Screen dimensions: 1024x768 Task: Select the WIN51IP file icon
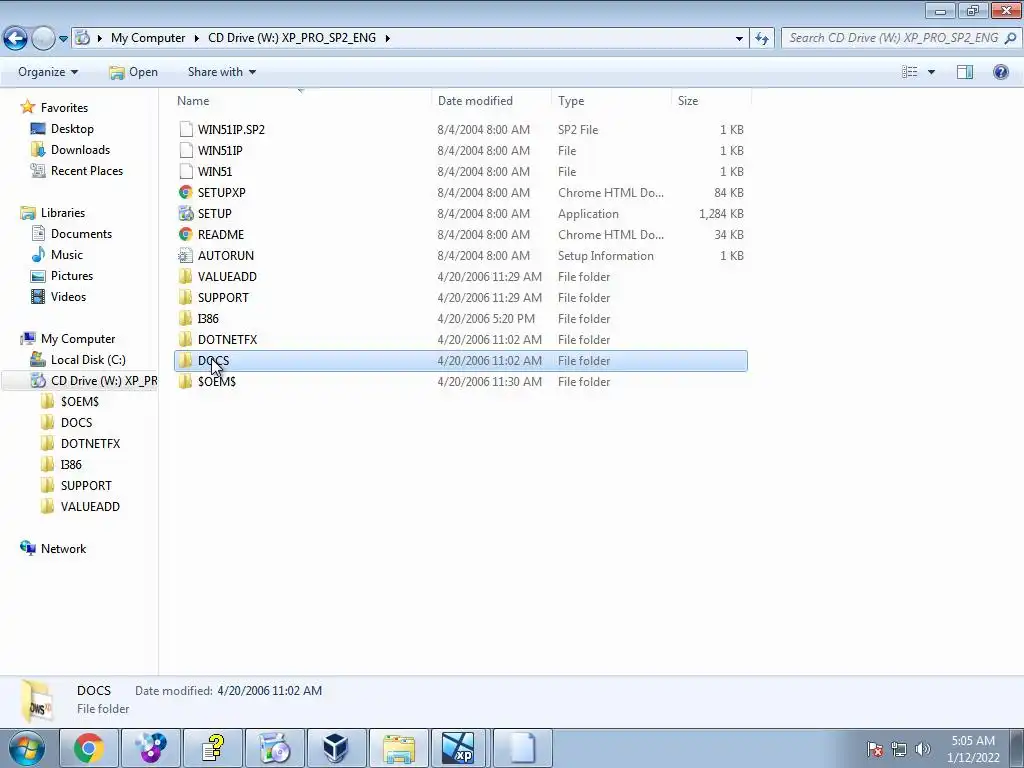pos(186,150)
